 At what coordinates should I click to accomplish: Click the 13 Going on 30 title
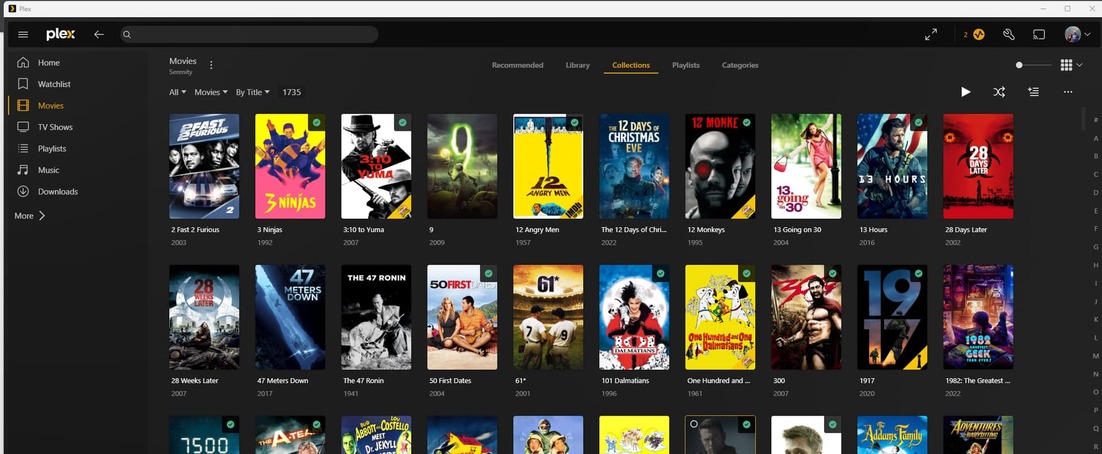[797, 230]
